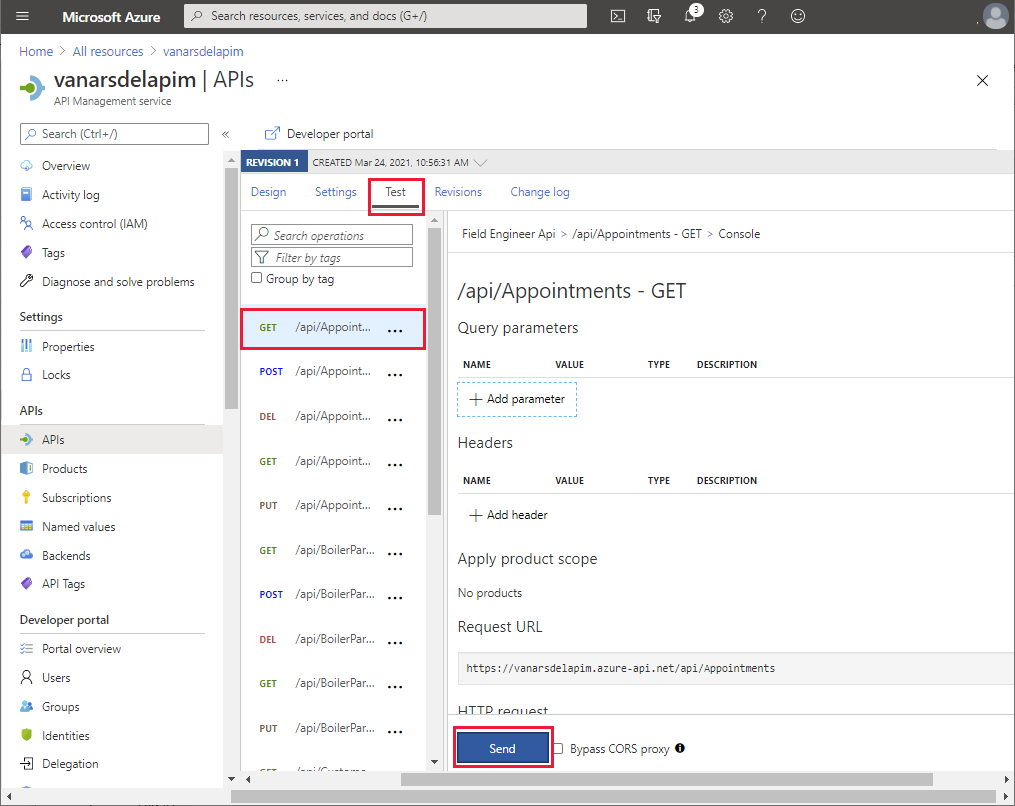Open Groups in the sidebar
The image size is (1015, 806).
tap(60, 707)
